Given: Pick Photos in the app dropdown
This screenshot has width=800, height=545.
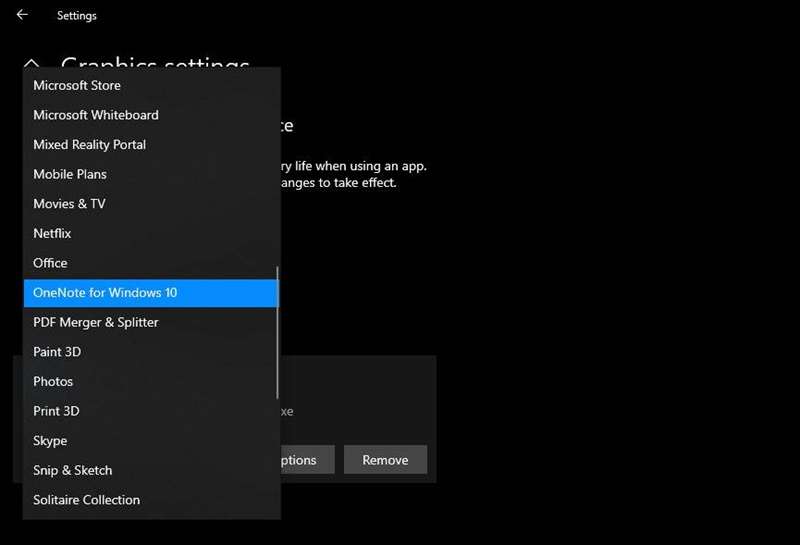Looking at the screenshot, I should [53, 381].
